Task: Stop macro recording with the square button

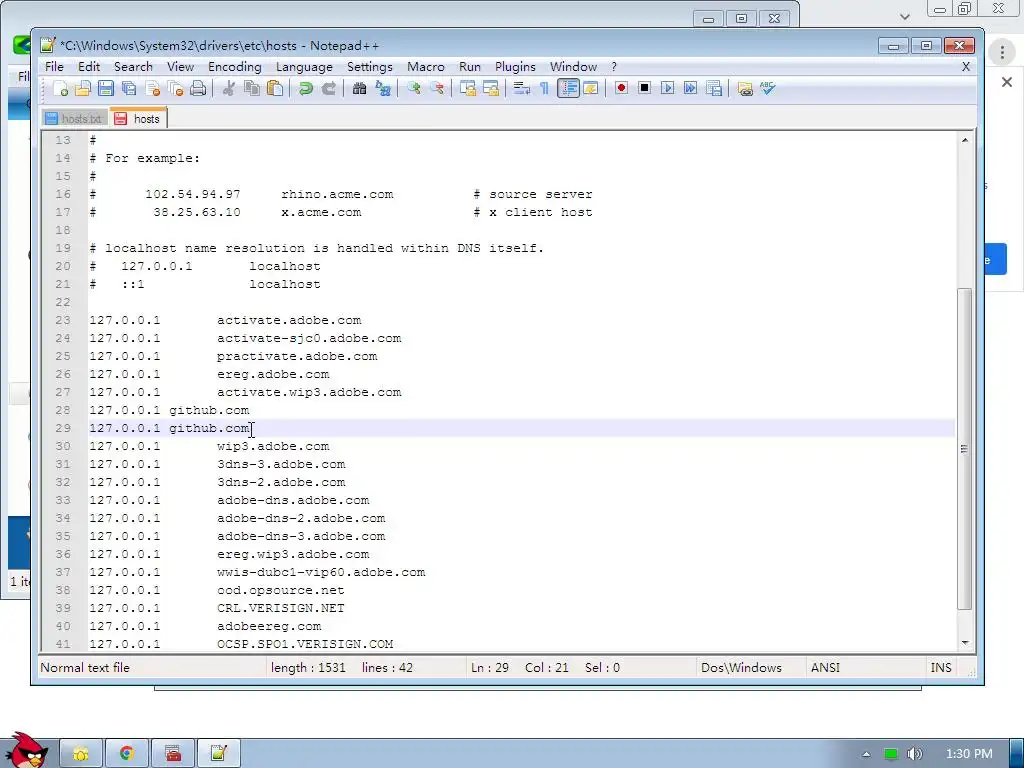Action: point(644,88)
